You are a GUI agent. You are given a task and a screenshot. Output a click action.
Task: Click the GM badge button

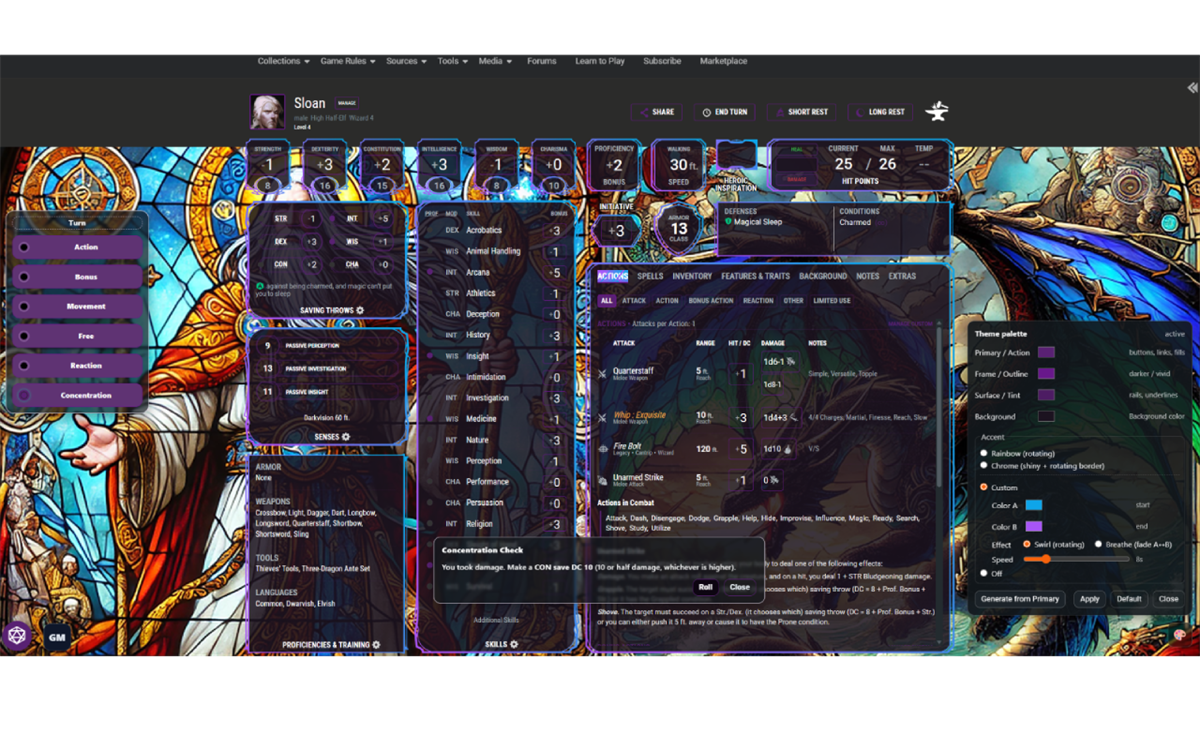57,636
